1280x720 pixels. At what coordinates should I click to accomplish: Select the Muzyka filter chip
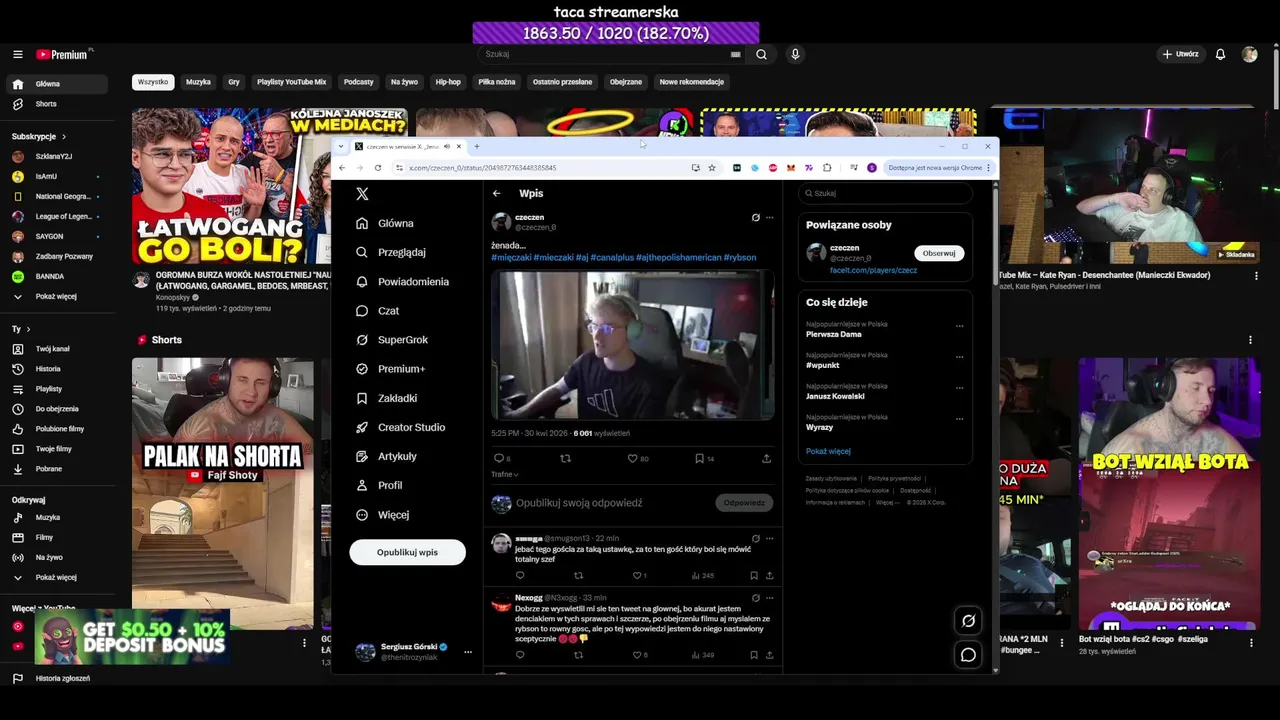(198, 82)
